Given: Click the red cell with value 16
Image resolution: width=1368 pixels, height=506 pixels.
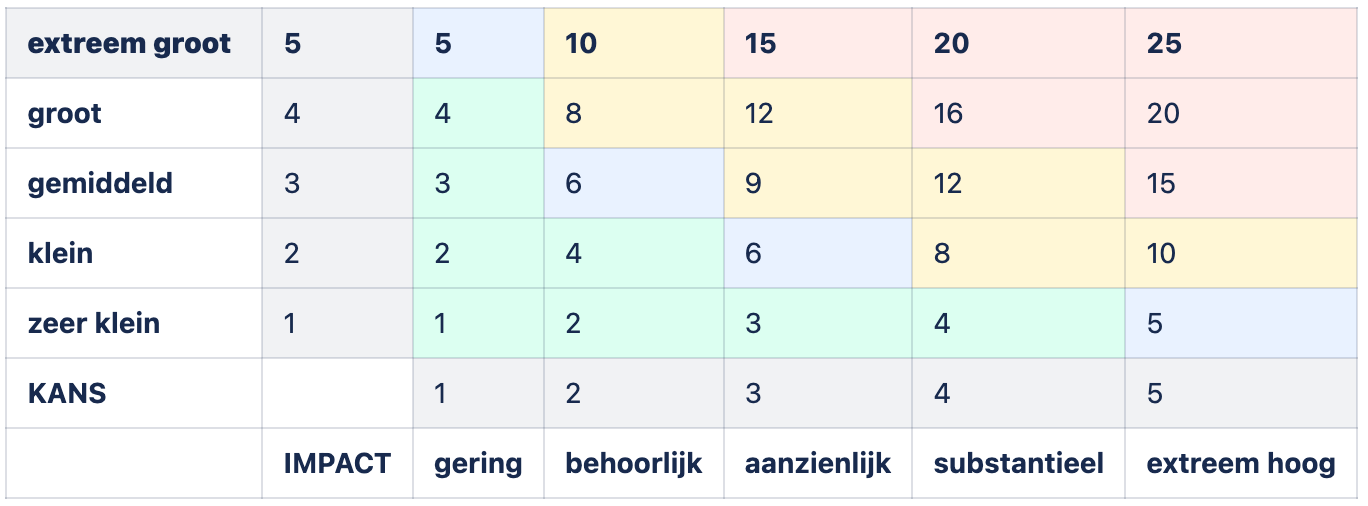Looking at the screenshot, I should [1018, 114].
